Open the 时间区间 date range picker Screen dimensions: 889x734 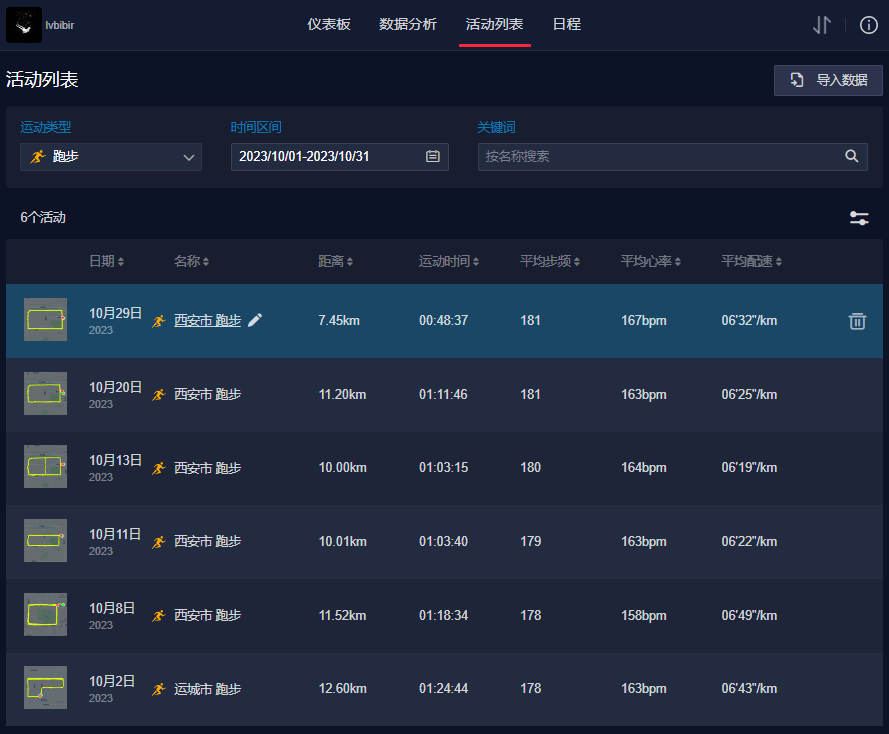tap(328, 157)
